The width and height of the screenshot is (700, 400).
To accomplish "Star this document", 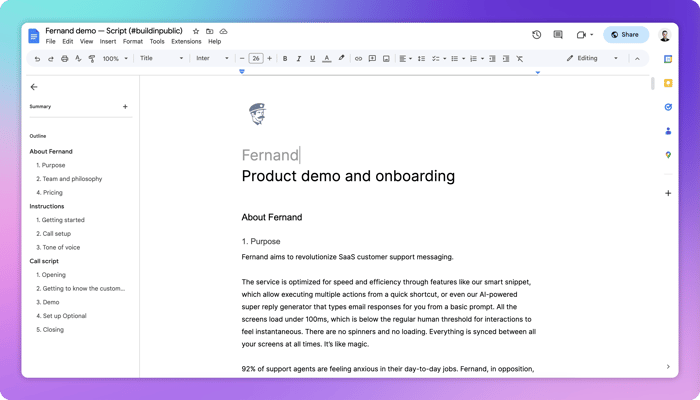I will tap(196, 31).
